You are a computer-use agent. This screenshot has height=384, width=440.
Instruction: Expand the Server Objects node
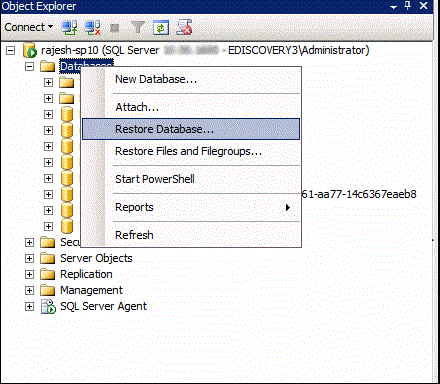pyautogui.click(x=29, y=258)
